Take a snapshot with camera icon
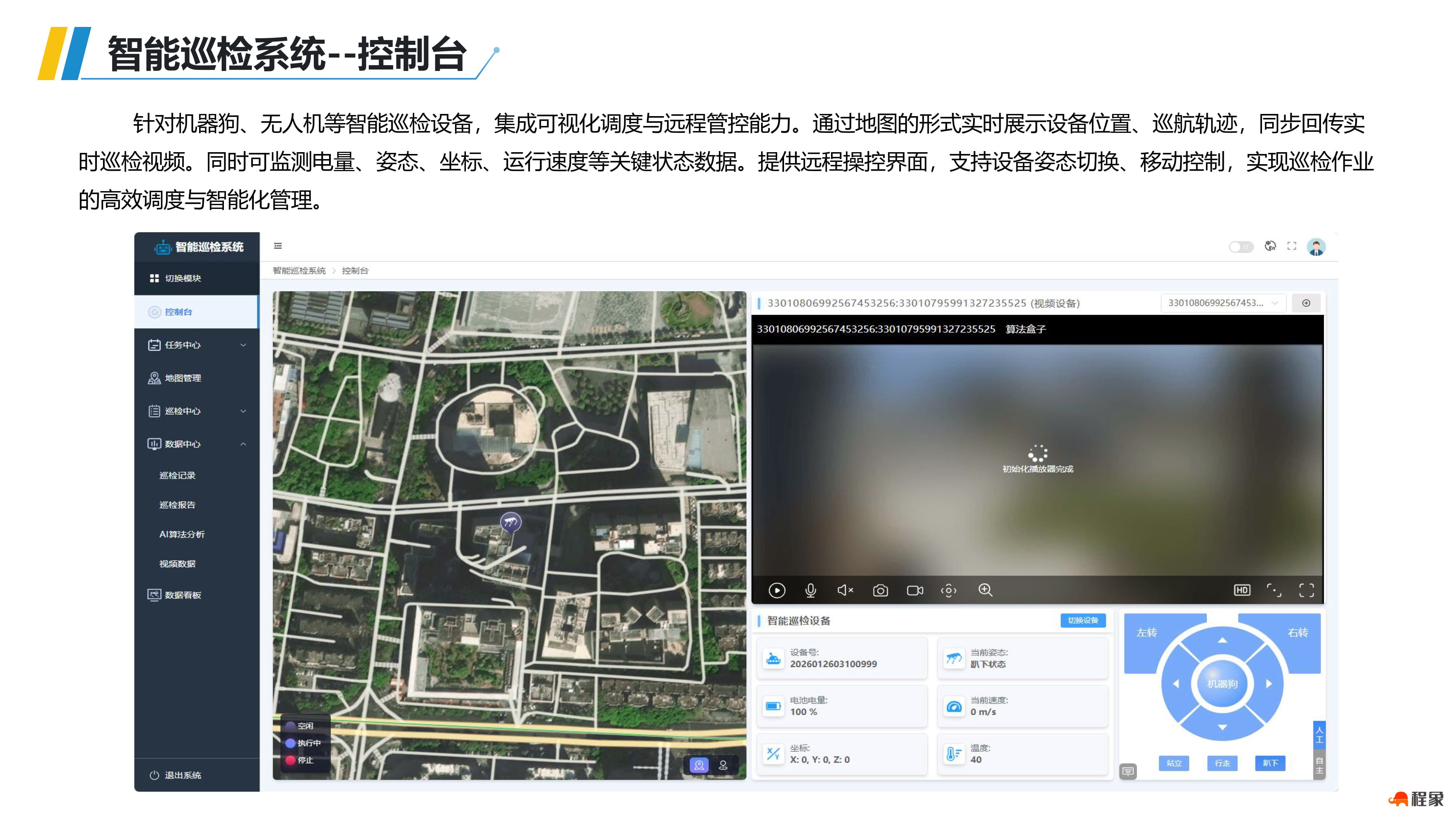This screenshot has height=819, width=1456. 880,591
